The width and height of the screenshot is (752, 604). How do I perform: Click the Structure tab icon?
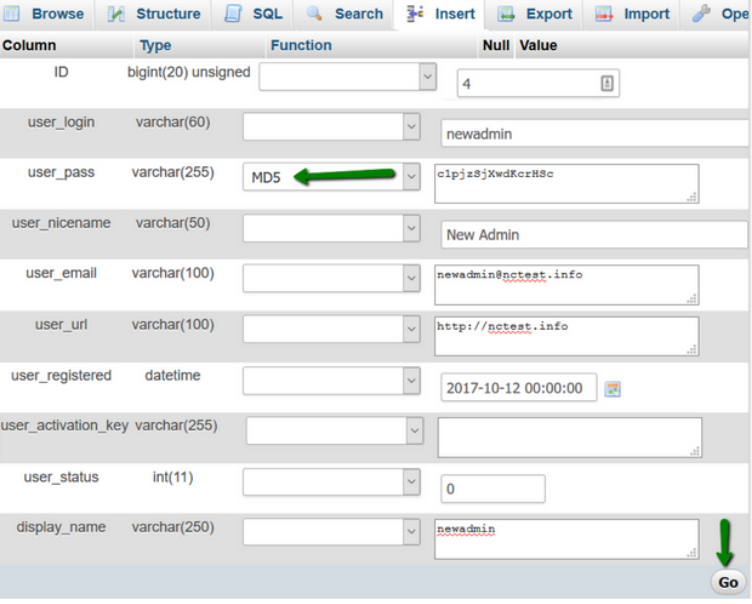116,14
